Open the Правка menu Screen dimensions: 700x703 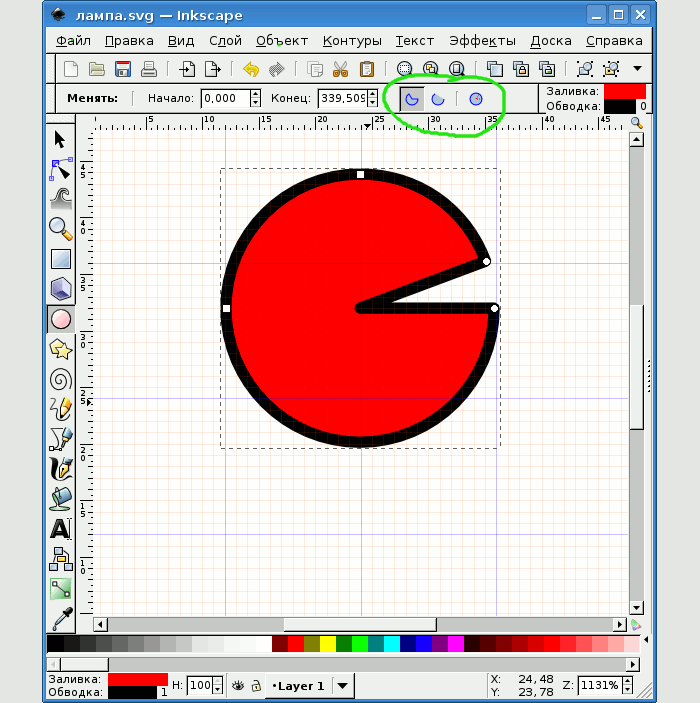(129, 41)
